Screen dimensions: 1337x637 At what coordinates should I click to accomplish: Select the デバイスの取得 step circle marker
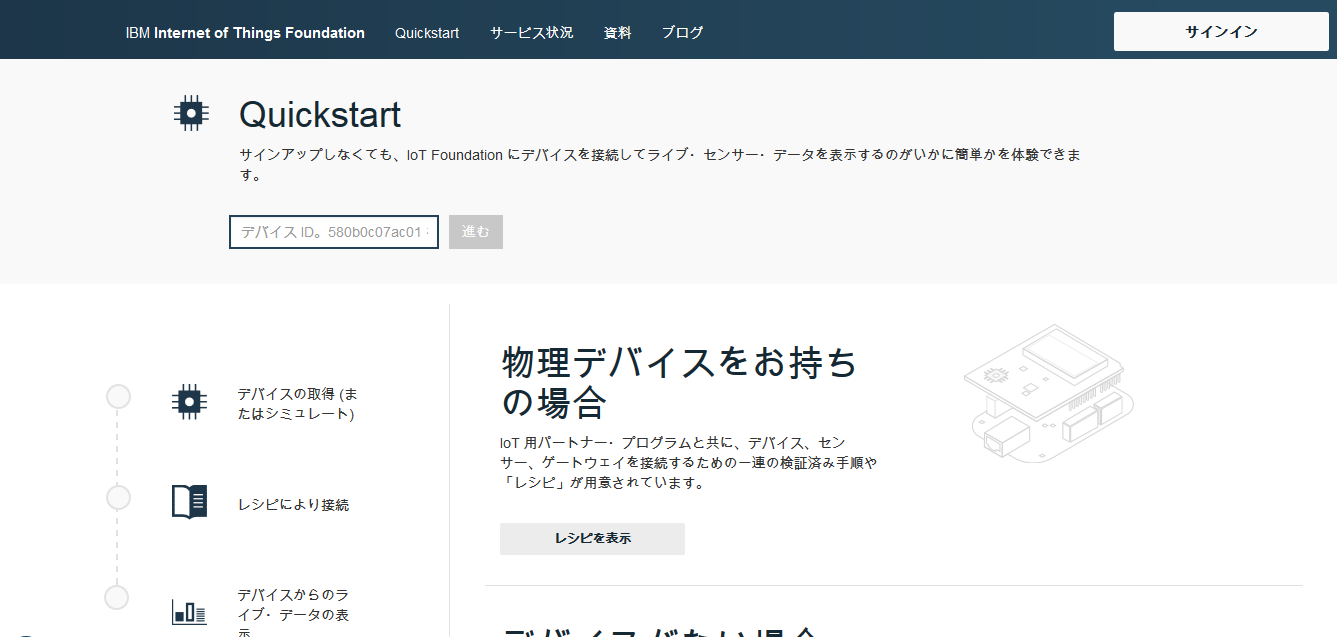pyautogui.click(x=118, y=397)
